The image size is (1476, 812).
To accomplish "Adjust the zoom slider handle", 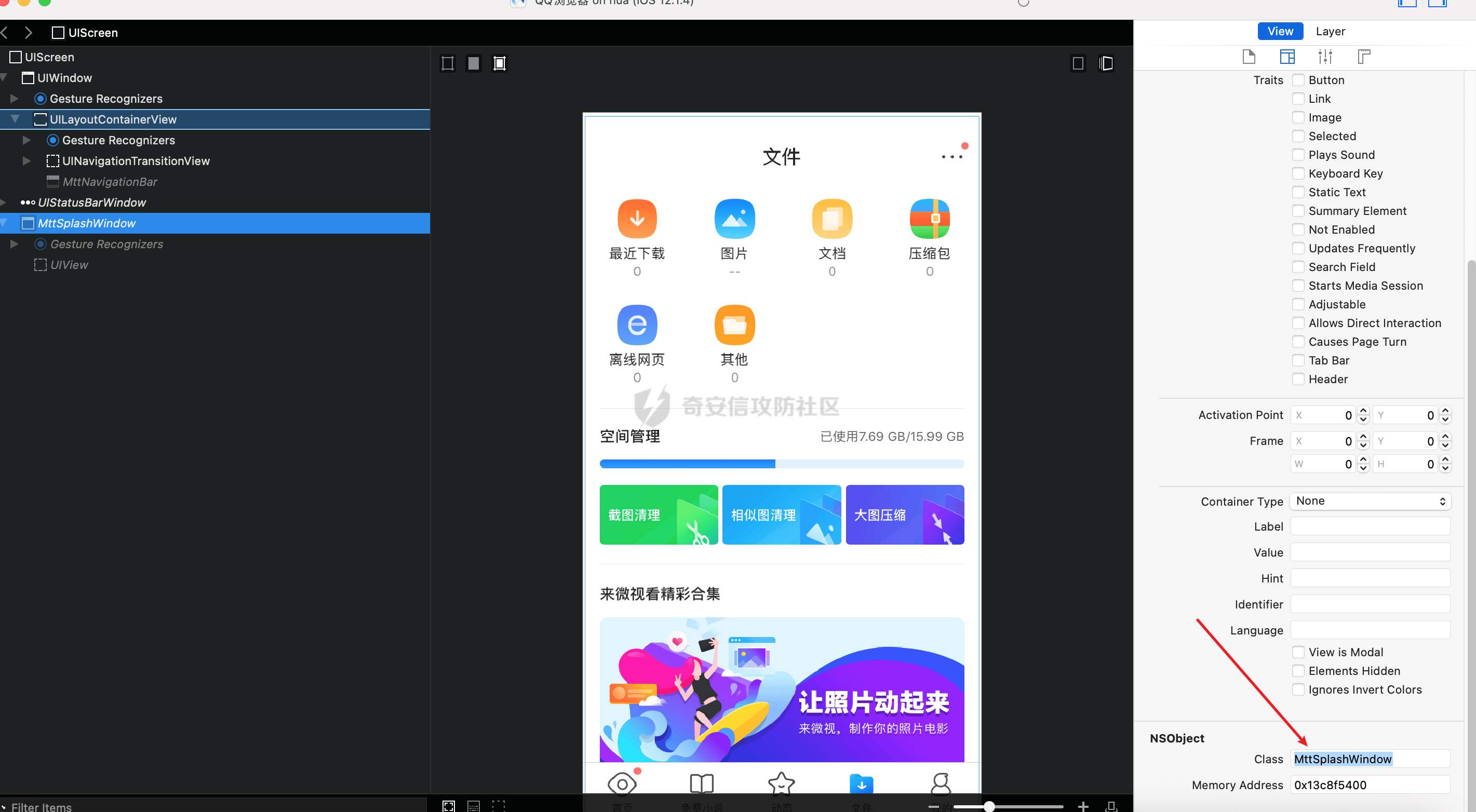I will pyautogui.click(x=989, y=806).
